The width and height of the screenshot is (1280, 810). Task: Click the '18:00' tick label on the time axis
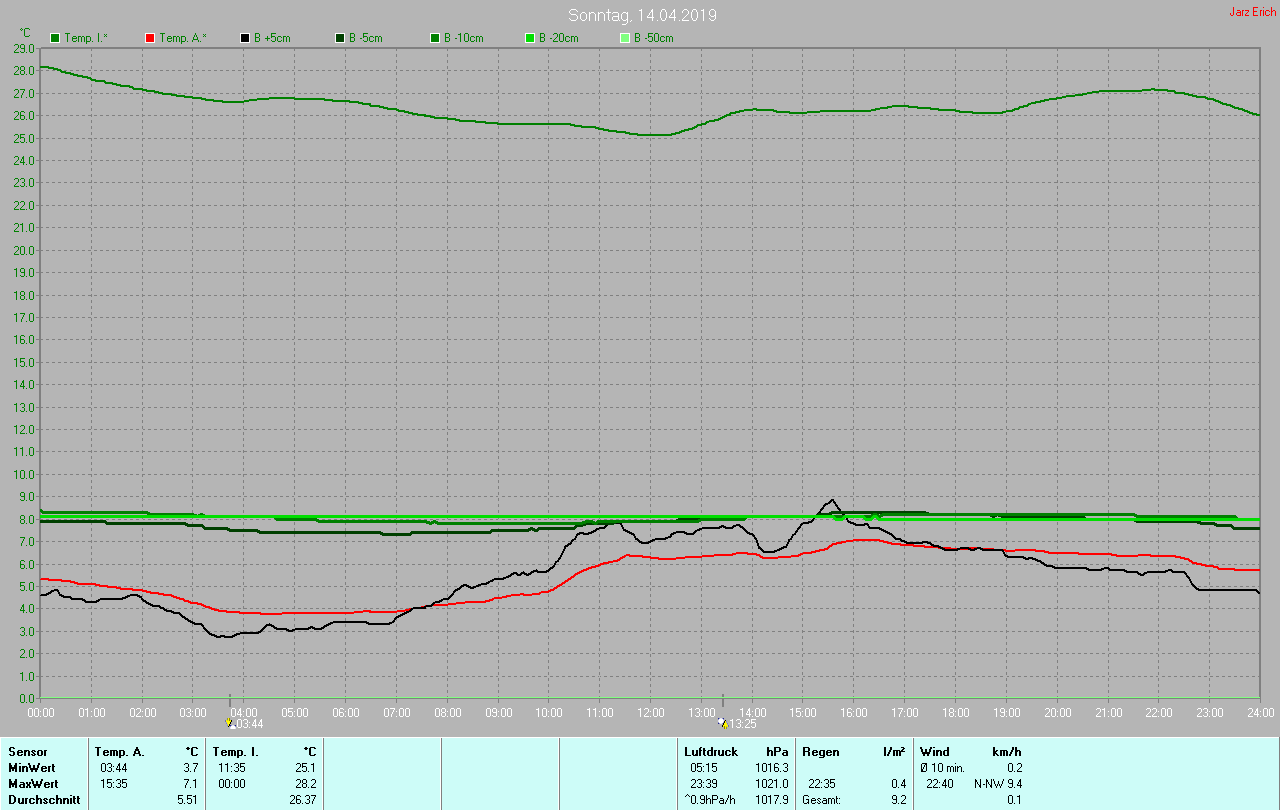click(956, 712)
